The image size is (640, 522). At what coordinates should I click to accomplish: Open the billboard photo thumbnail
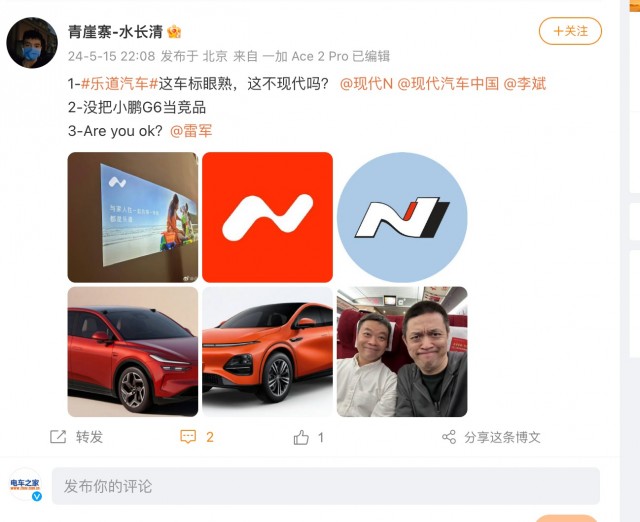[133, 217]
